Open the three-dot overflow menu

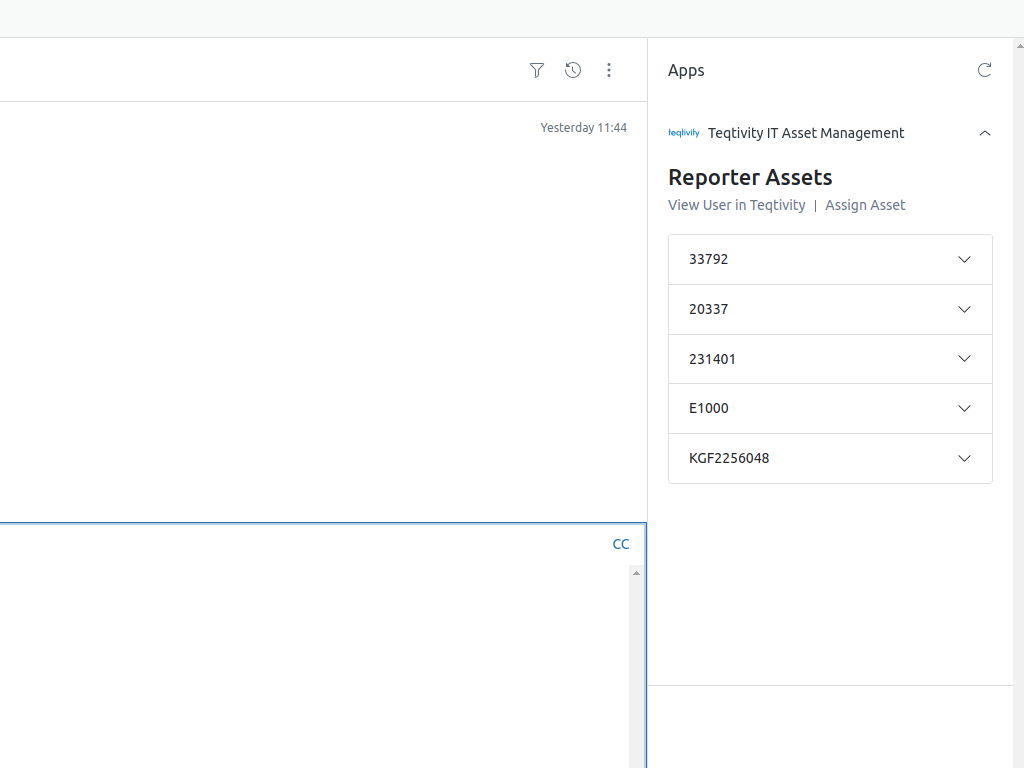[x=609, y=70]
